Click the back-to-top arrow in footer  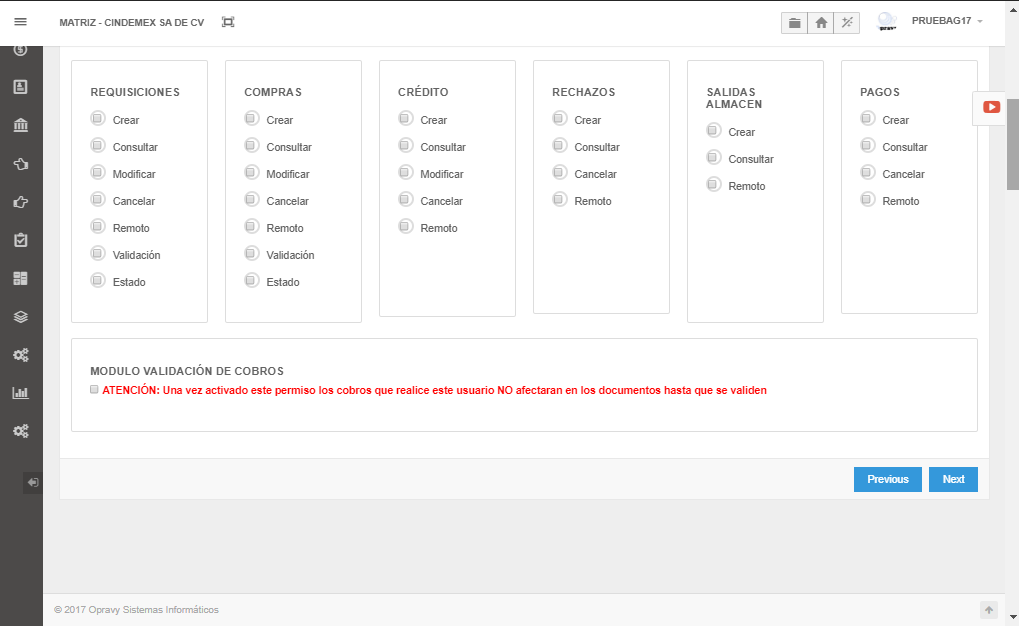click(989, 610)
